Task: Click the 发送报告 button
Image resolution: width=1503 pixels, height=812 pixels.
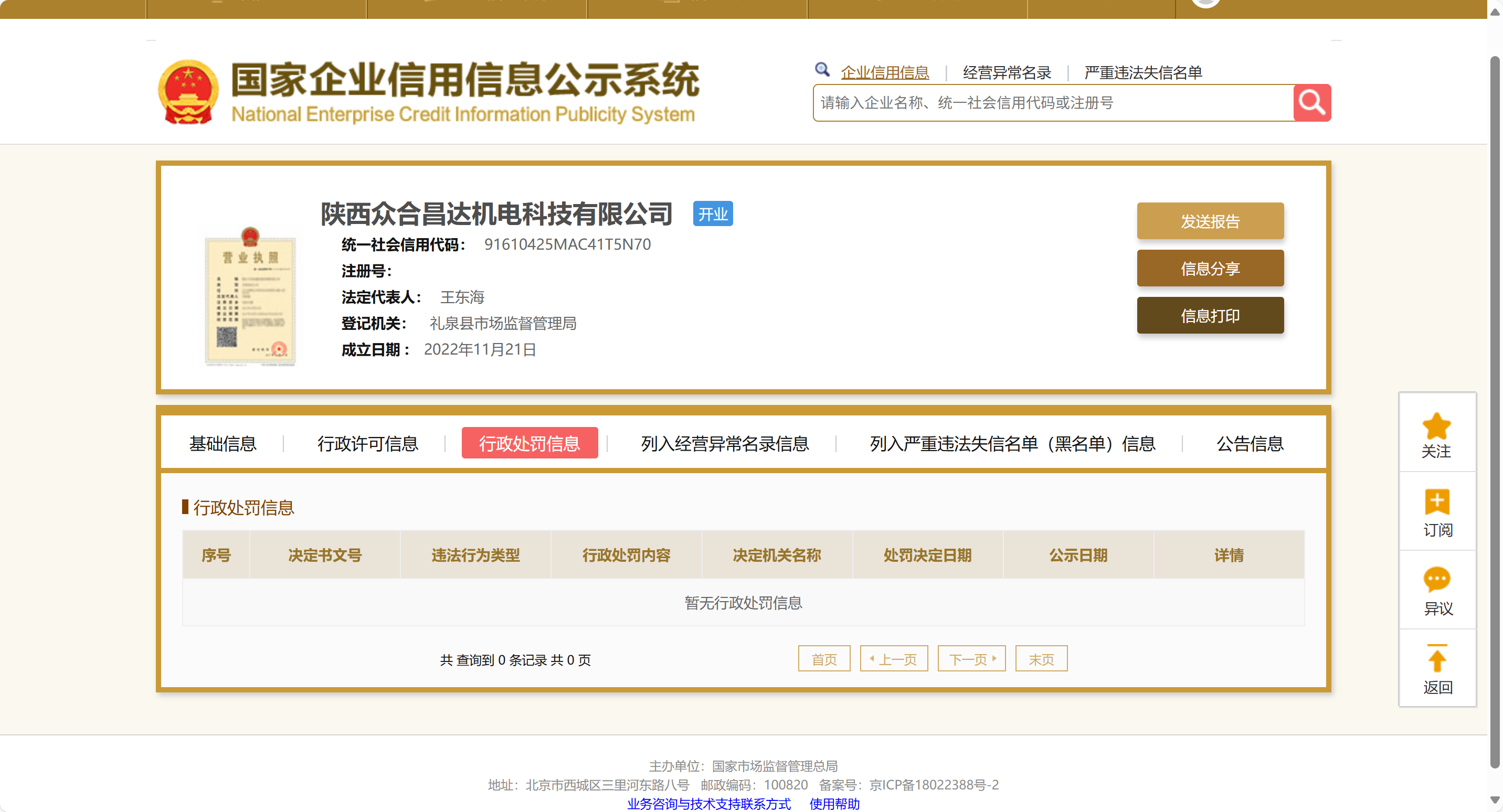Action: (x=1210, y=221)
